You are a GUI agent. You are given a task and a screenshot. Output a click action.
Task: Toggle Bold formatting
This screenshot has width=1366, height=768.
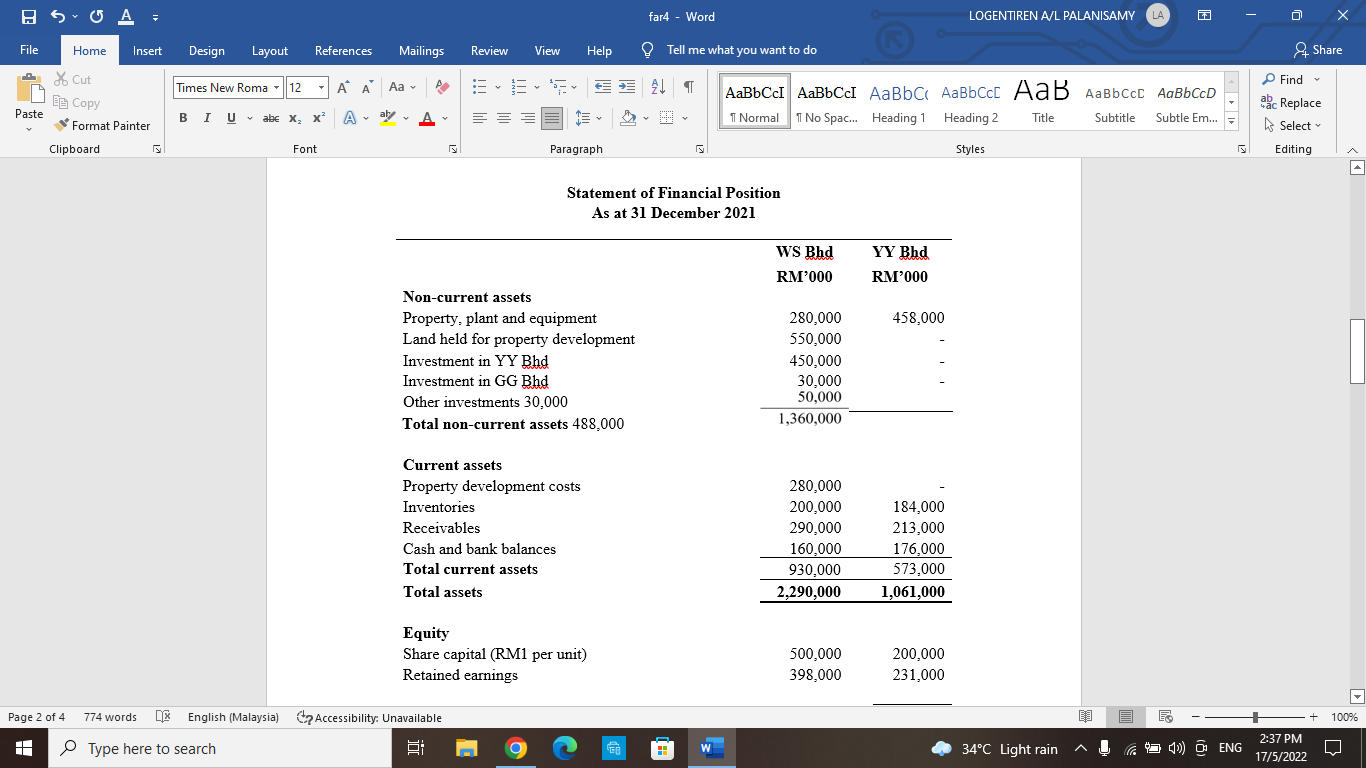tap(184, 118)
